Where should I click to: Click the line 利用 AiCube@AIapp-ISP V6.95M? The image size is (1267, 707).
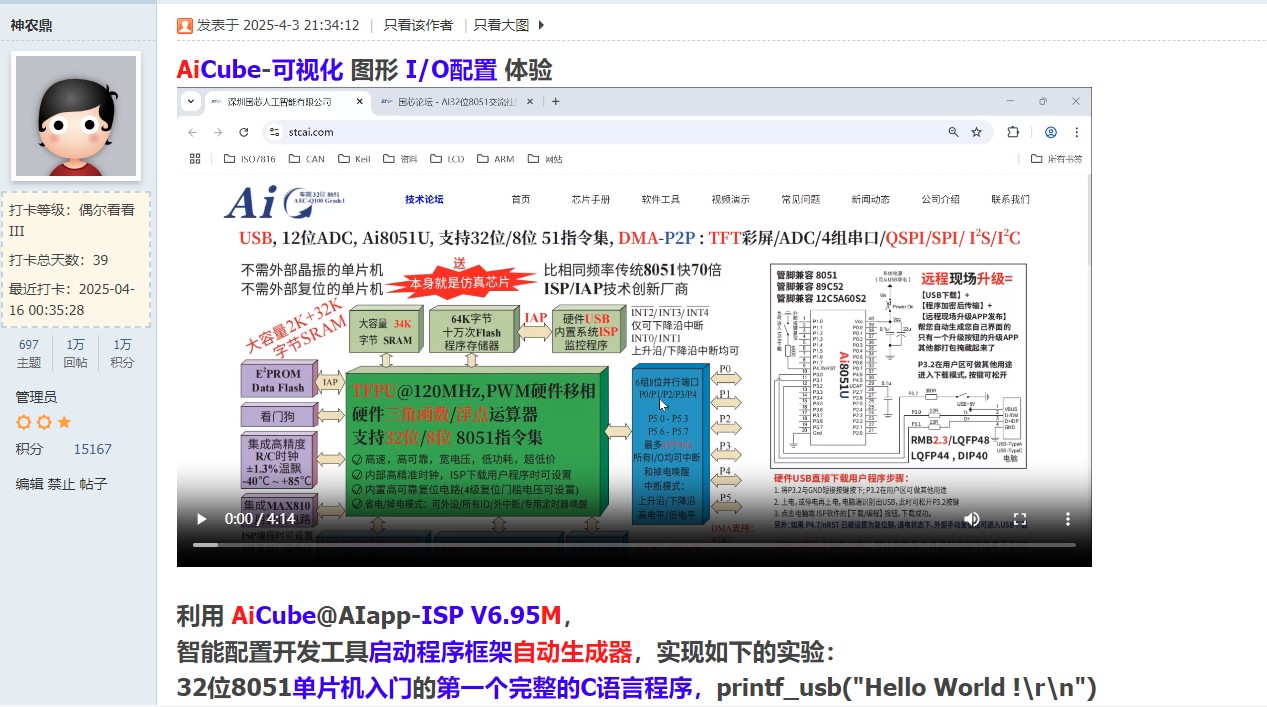(x=374, y=615)
